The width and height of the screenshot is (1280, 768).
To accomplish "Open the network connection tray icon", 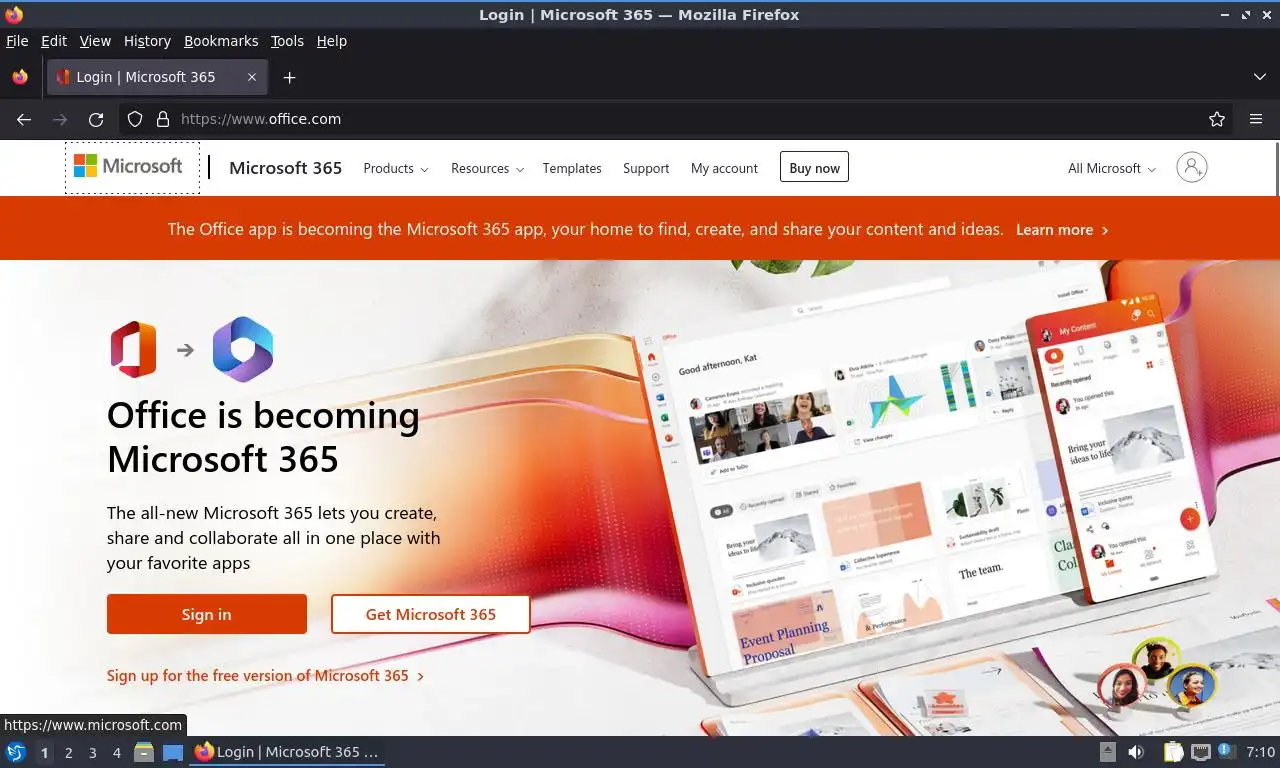I will 1201,752.
